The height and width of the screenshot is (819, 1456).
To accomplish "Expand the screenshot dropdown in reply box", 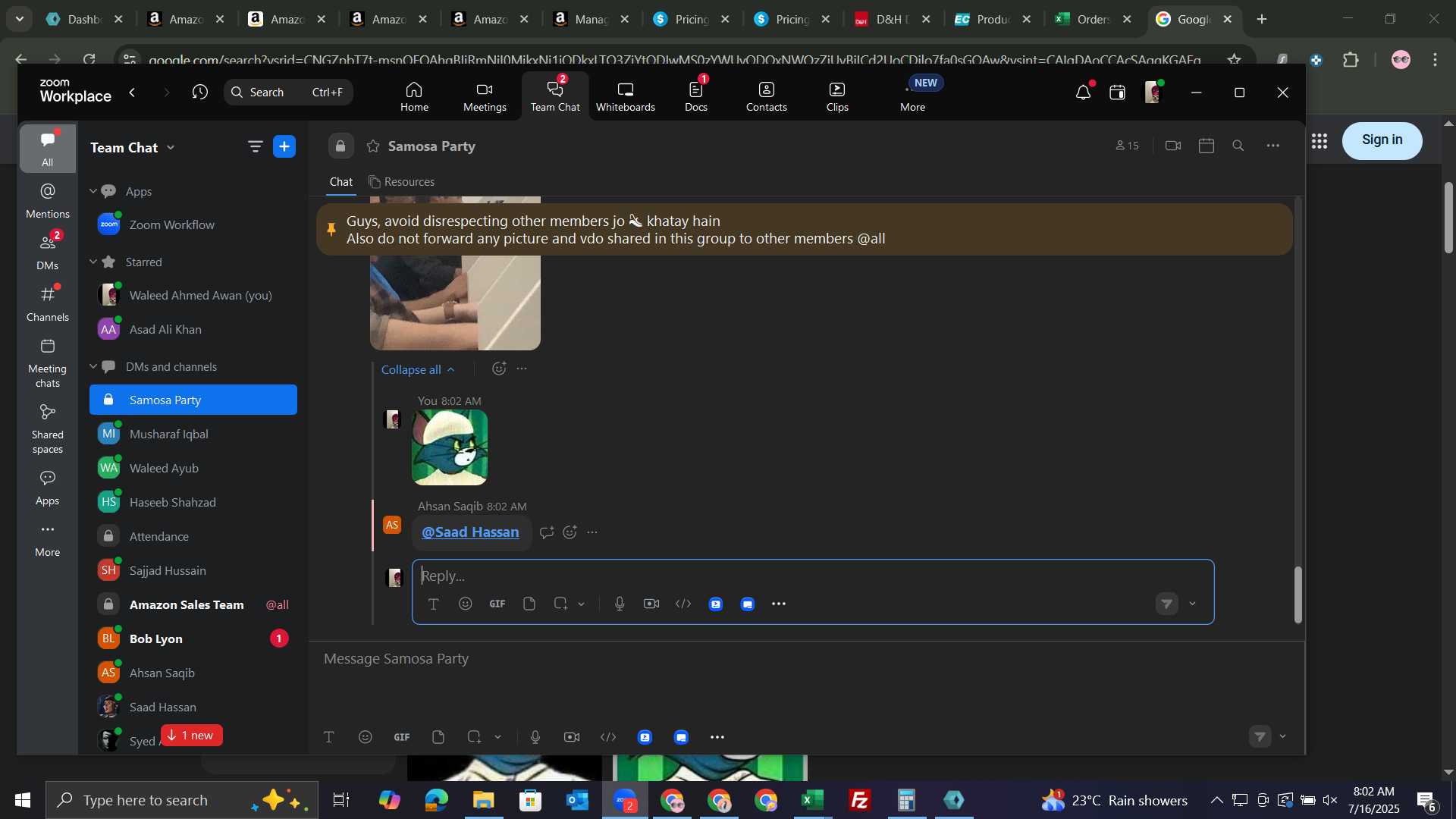I will (x=582, y=604).
